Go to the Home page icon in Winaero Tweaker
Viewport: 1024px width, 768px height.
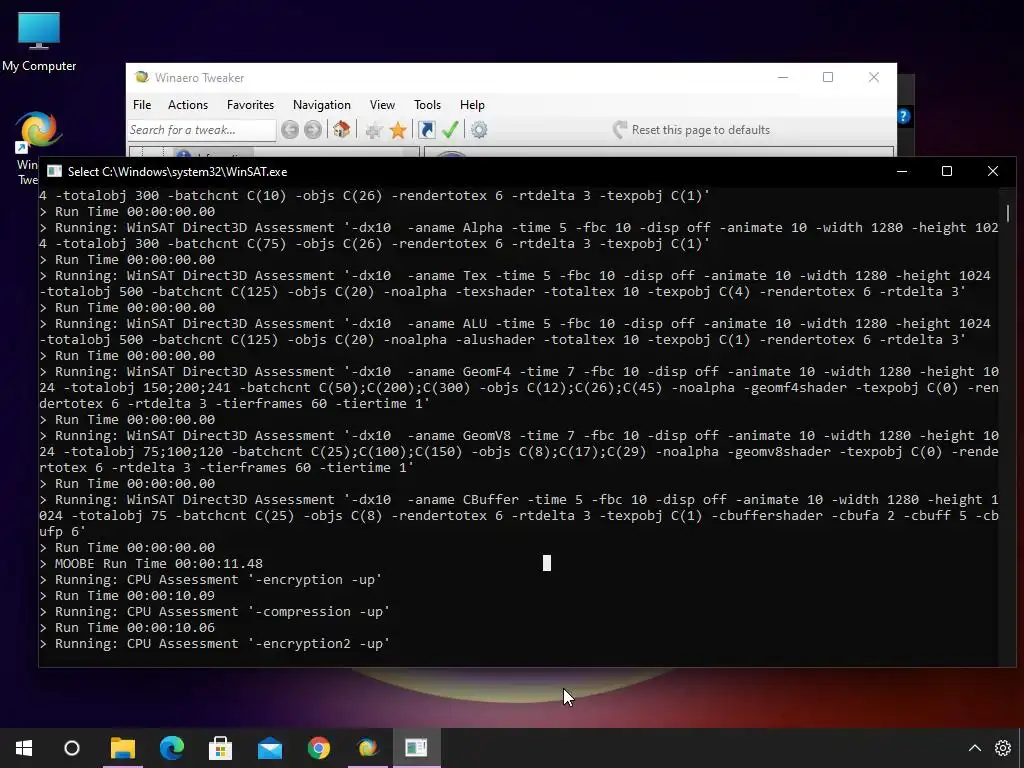tap(342, 129)
